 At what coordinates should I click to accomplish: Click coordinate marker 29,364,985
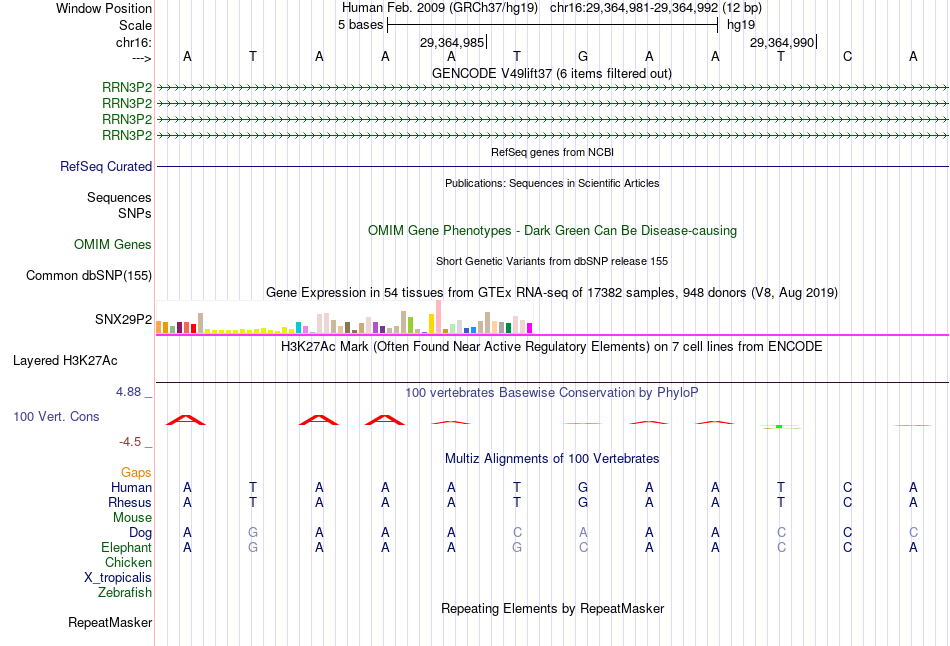coord(452,42)
